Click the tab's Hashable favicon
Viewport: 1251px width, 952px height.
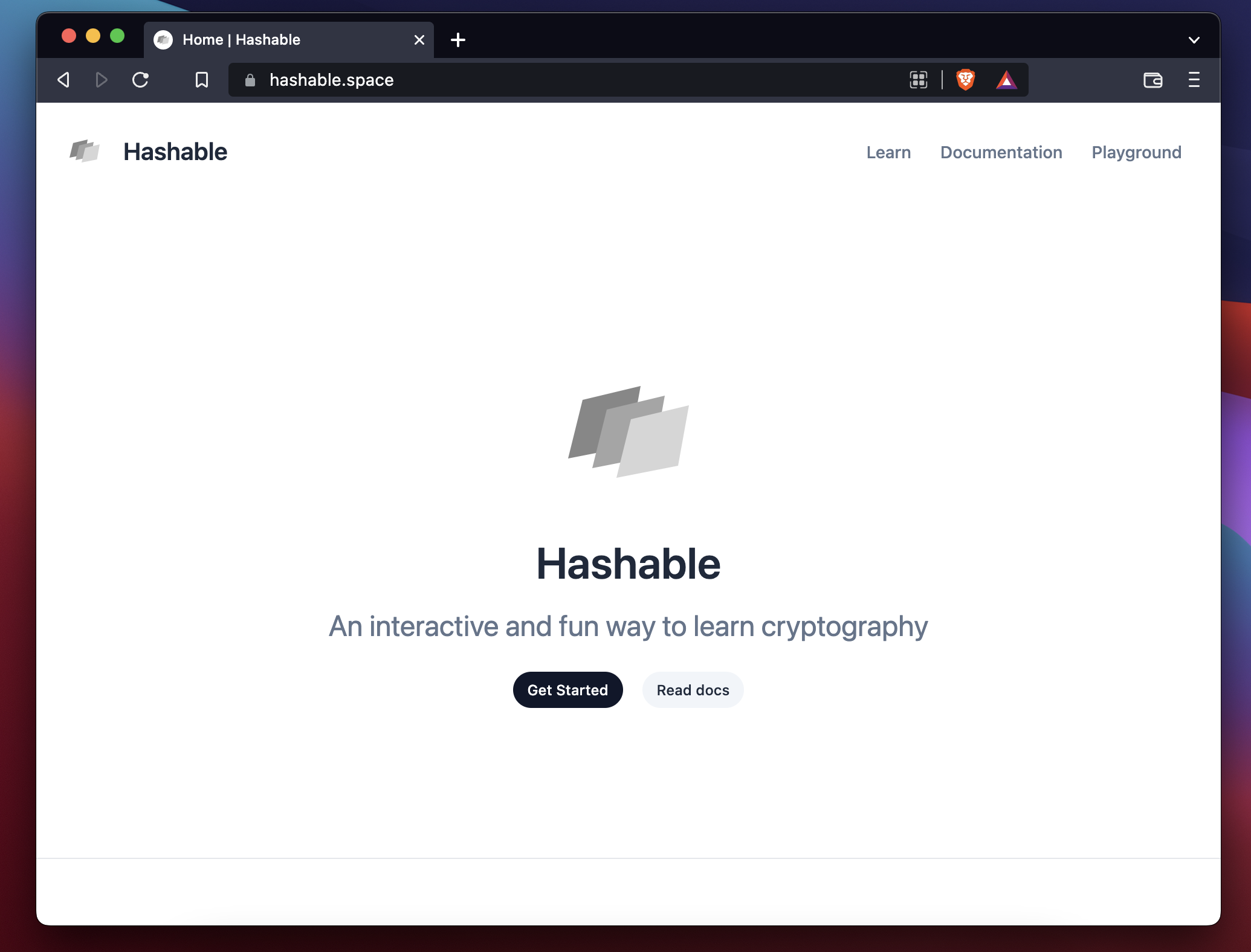pyautogui.click(x=163, y=40)
